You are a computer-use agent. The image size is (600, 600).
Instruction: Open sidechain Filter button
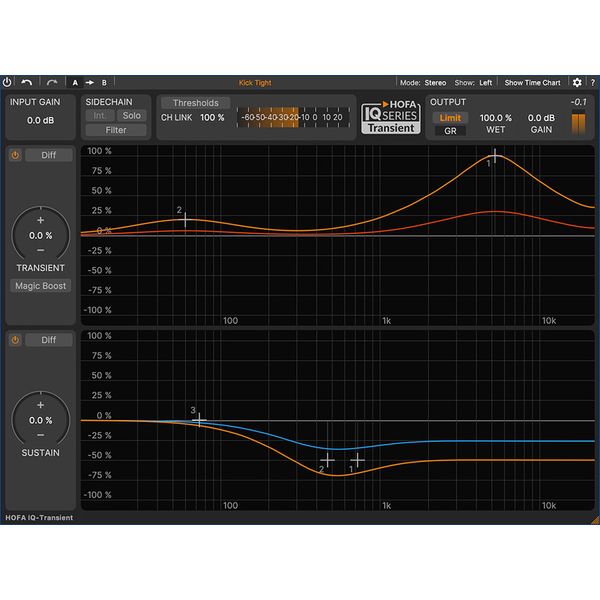[116, 130]
